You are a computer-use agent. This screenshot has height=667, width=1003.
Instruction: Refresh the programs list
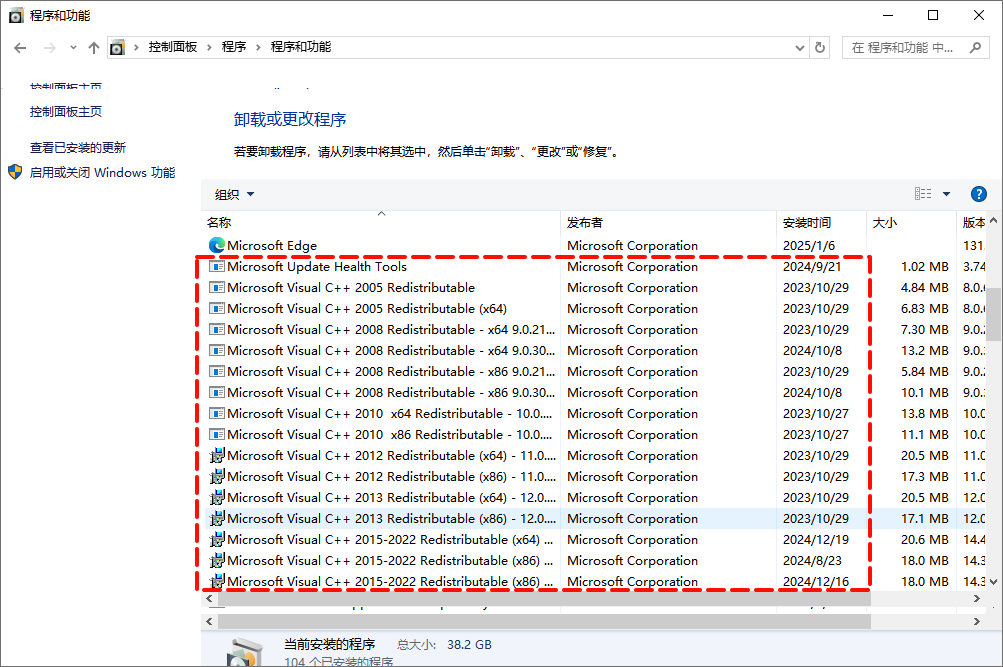pos(819,47)
